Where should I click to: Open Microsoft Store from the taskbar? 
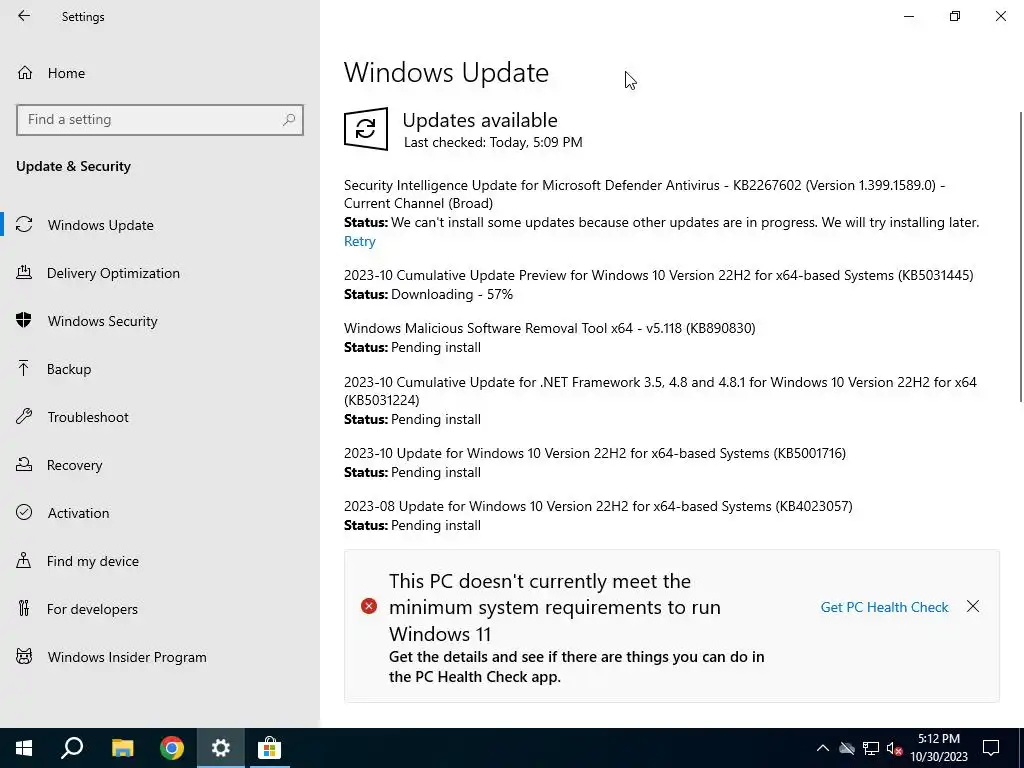coord(269,748)
